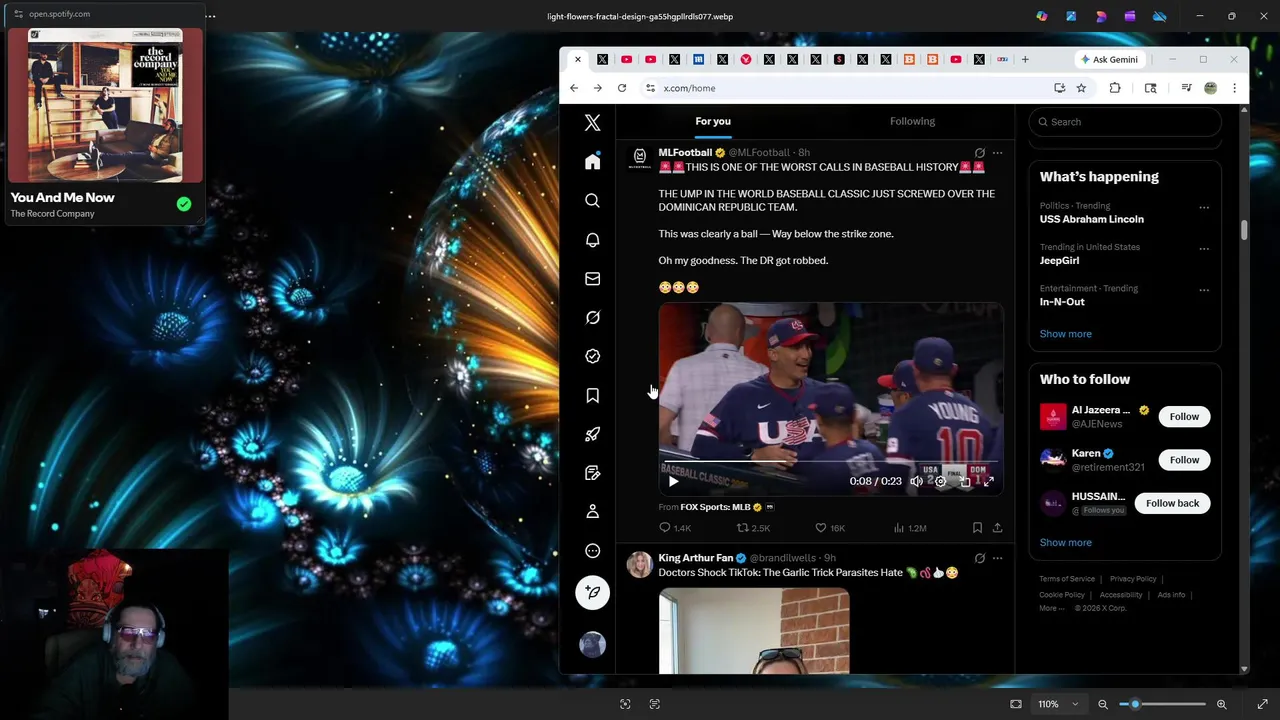Open FOX Sports: MLB source link

point(715,507)
